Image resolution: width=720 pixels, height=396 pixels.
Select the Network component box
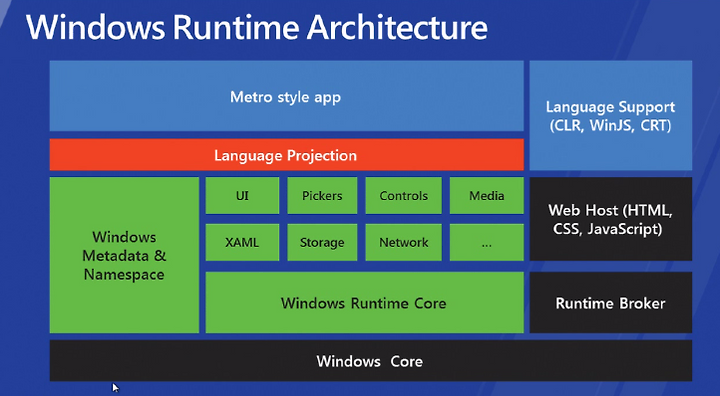click(x=404, y=243)
